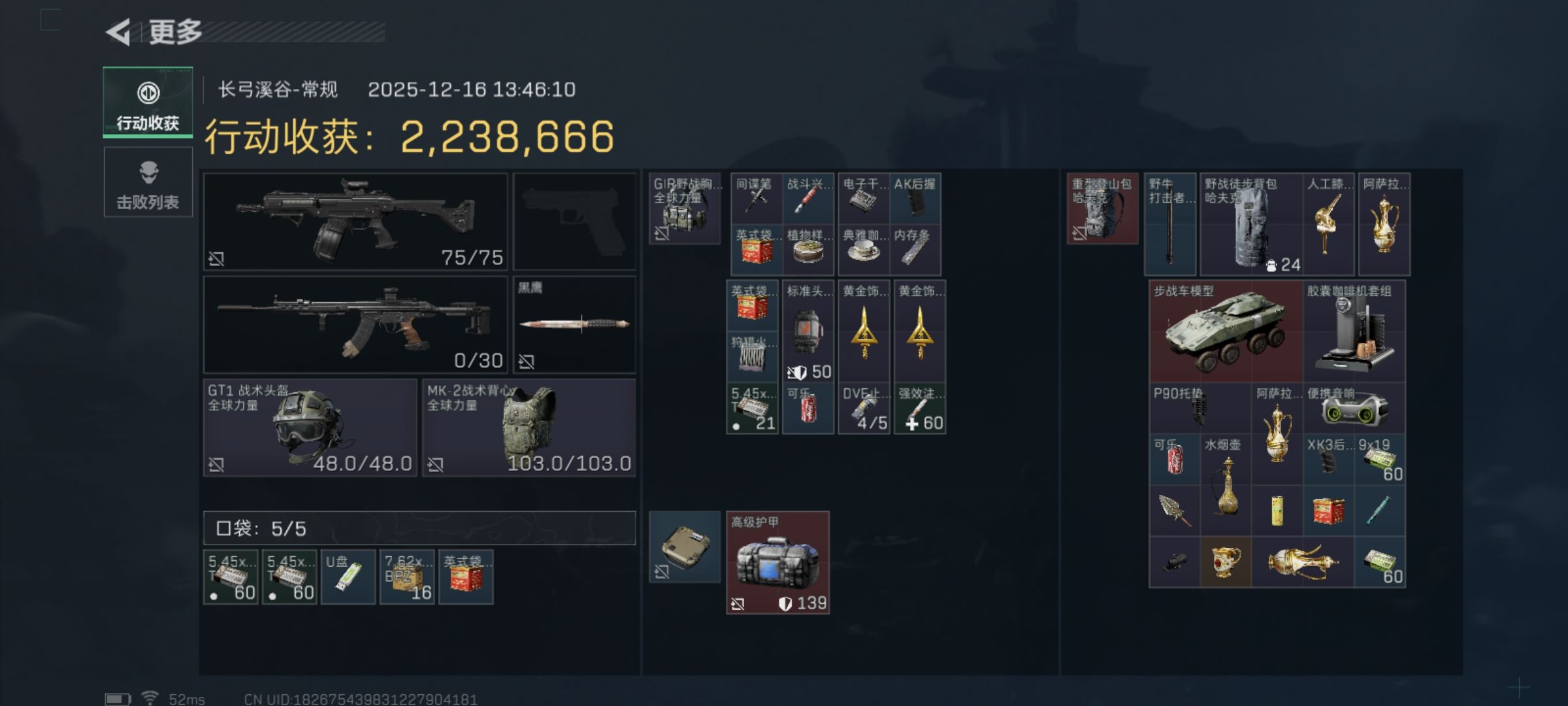The width and height of the screenshot is (1568, 706).
Task: Select the GIR野战胸挂 chest rig item
Action: pyautogui.click(x=685, y=209)
